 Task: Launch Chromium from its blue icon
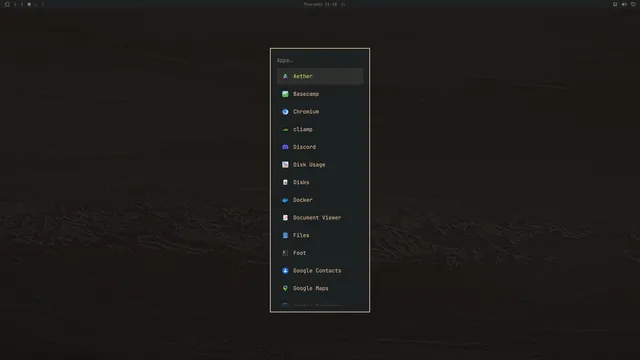point(285,111)
